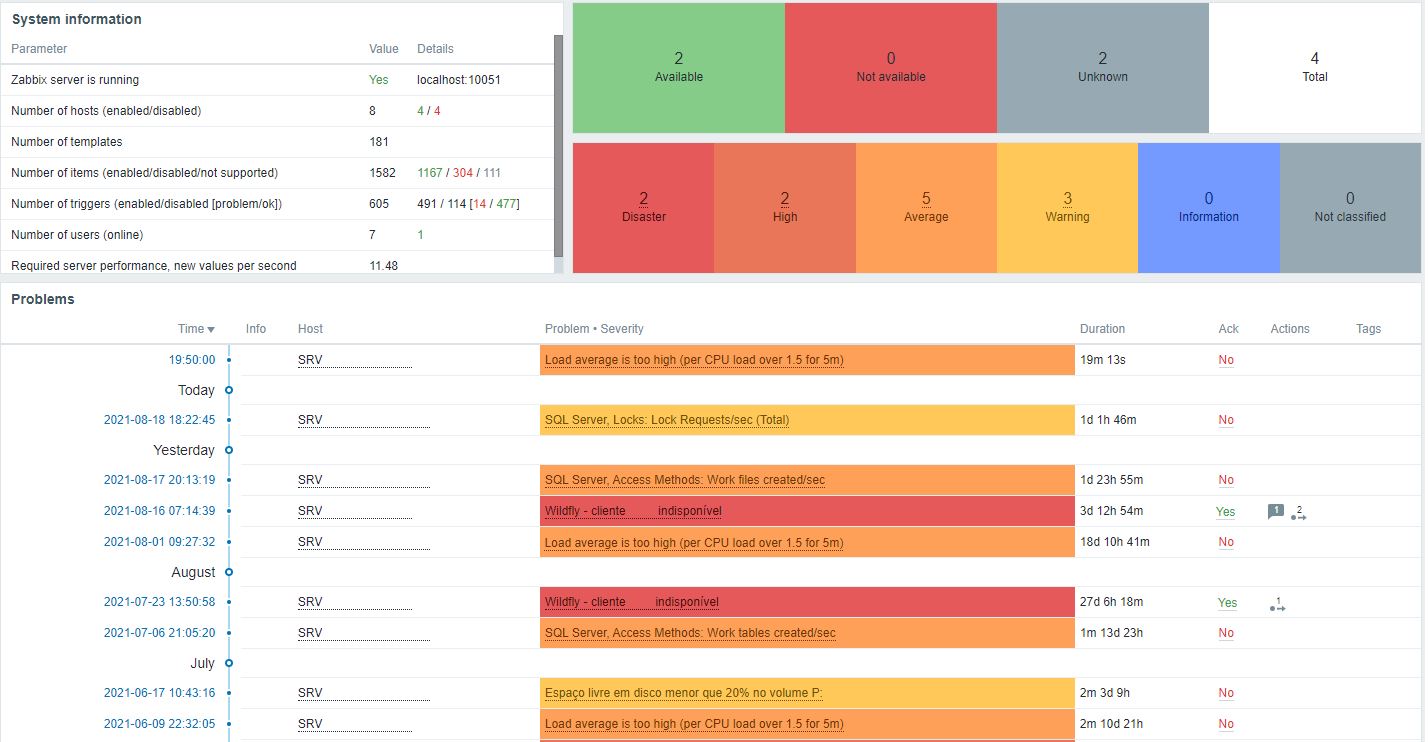Image resolution: width=1428 pixels, height=742 pixels.
Task: Click the July timeline marker circle
Action: click(229, 663)
